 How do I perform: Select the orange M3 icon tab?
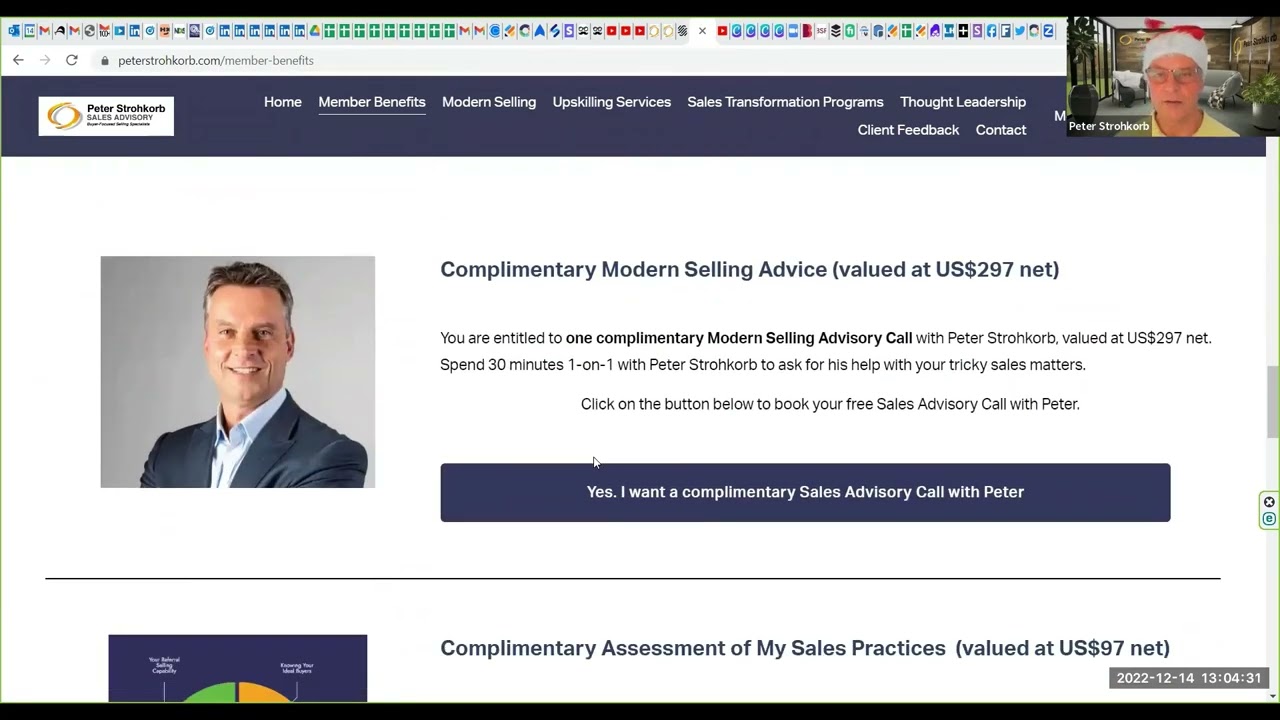point(164,31)
